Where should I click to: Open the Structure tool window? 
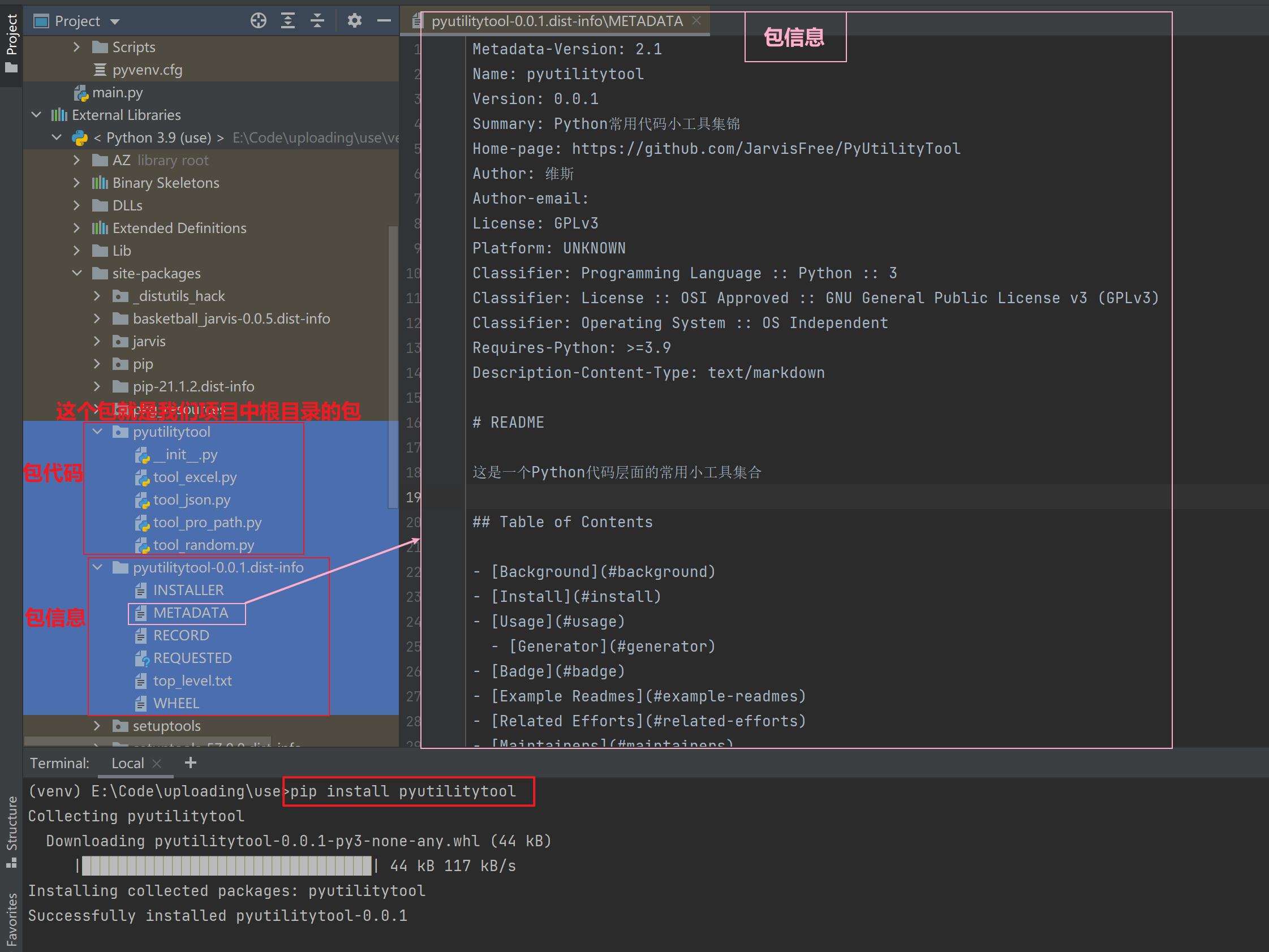pyautogui.click(x=12, y=829)
